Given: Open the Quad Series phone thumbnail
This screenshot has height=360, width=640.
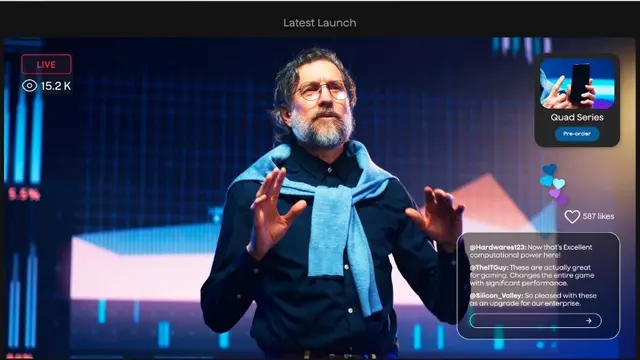Looking at the screenshot, I should (x=577, y=83).
